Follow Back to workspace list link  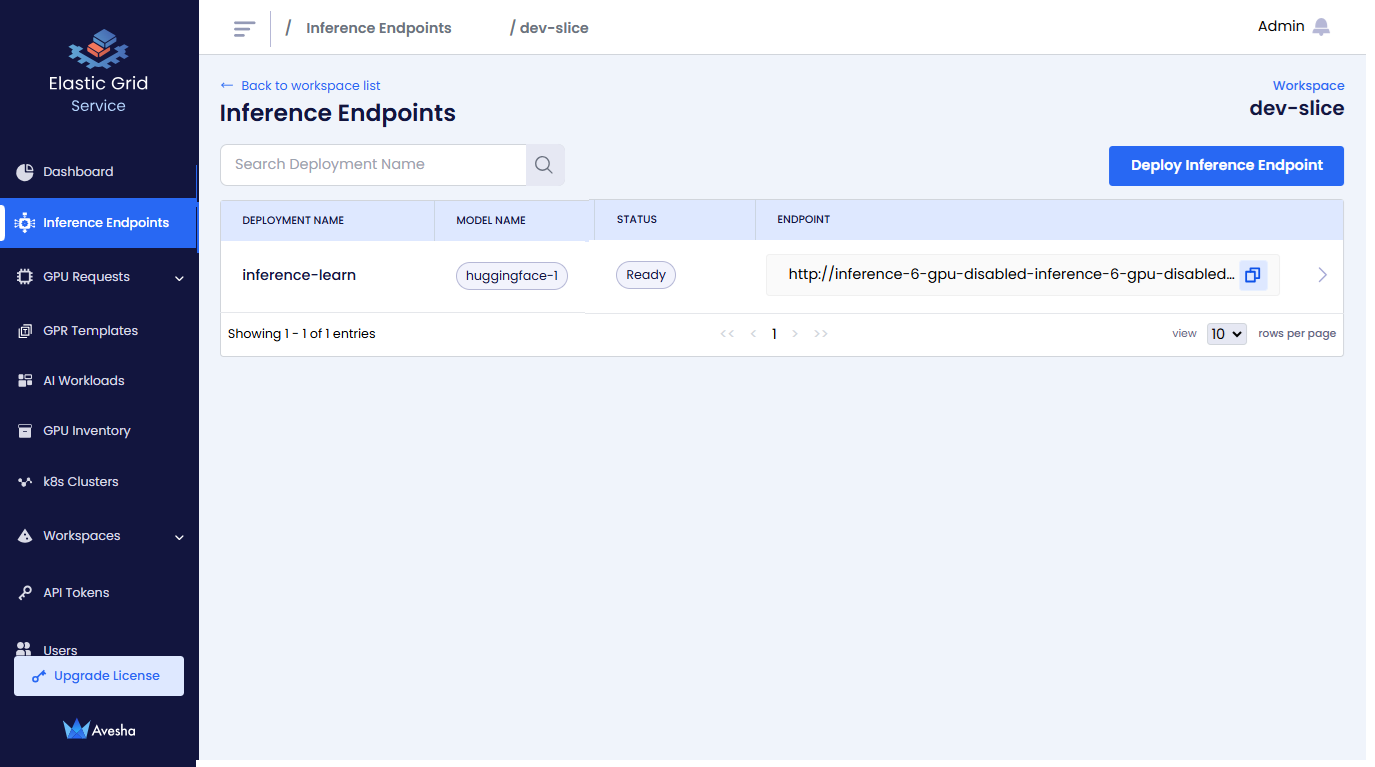pyautogui.click(x=310, y=86)
